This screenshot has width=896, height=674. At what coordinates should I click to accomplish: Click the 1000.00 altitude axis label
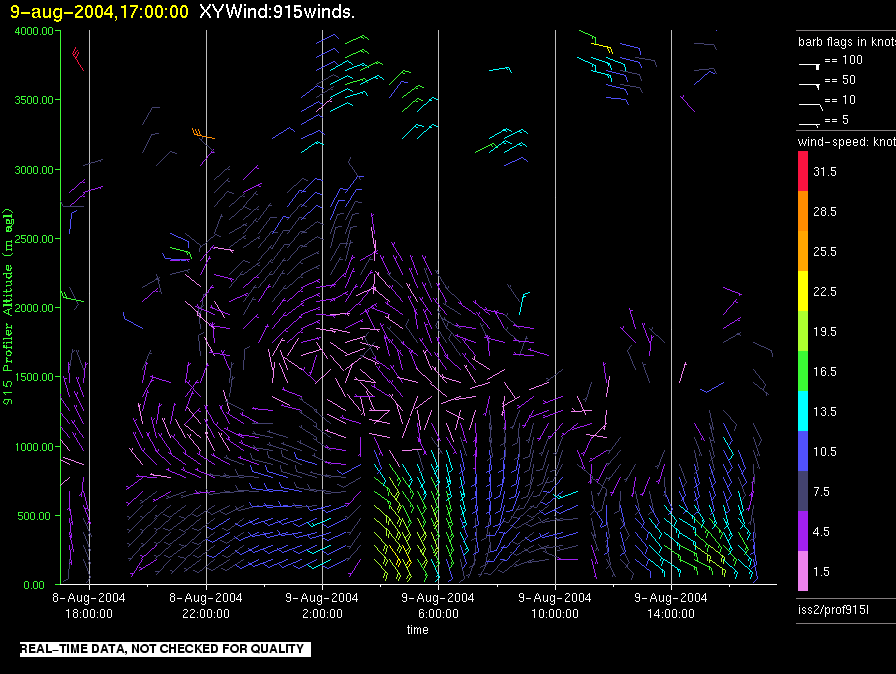point(34,447)
